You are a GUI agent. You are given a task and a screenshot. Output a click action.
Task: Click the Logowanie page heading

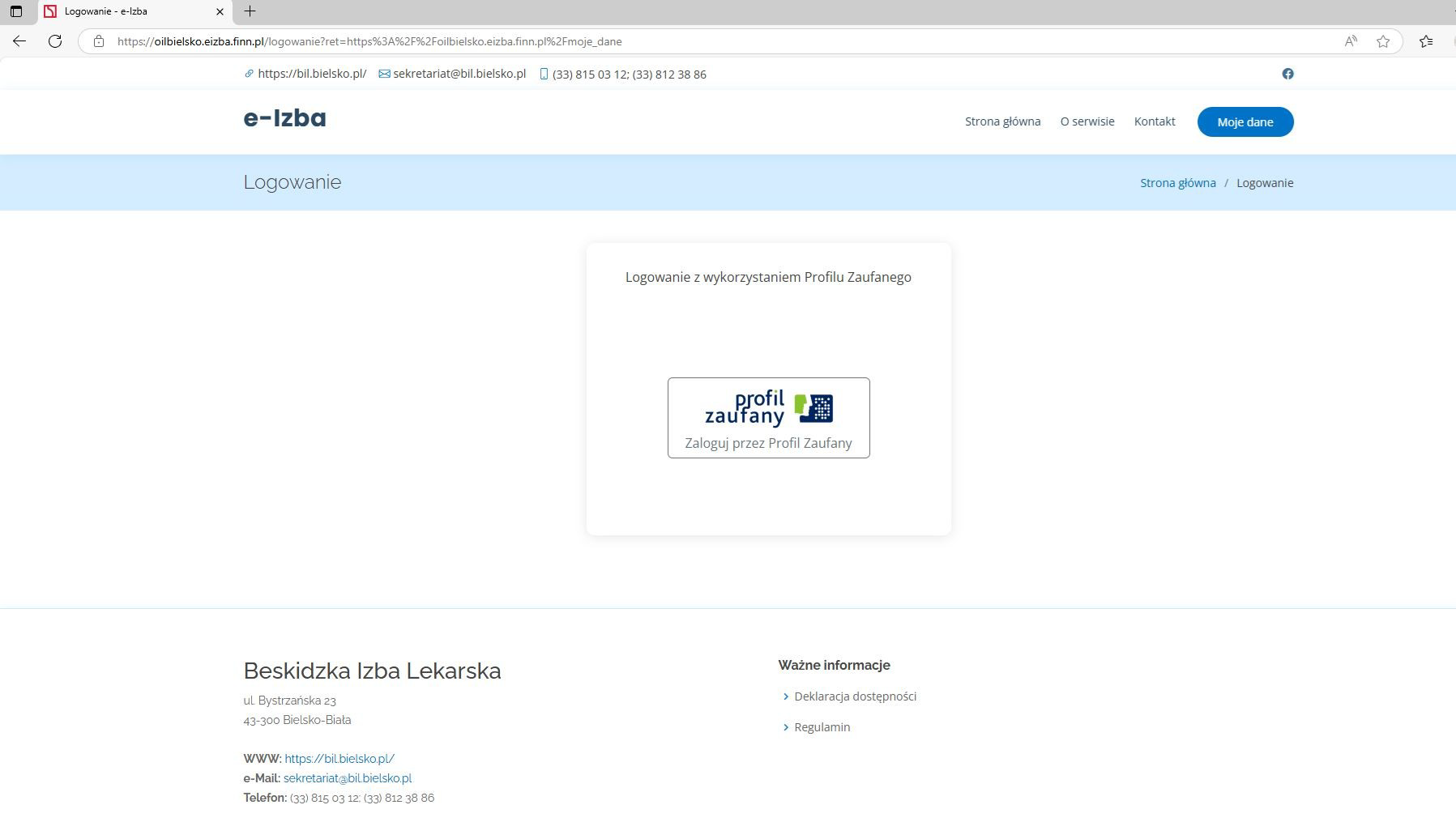292,182
